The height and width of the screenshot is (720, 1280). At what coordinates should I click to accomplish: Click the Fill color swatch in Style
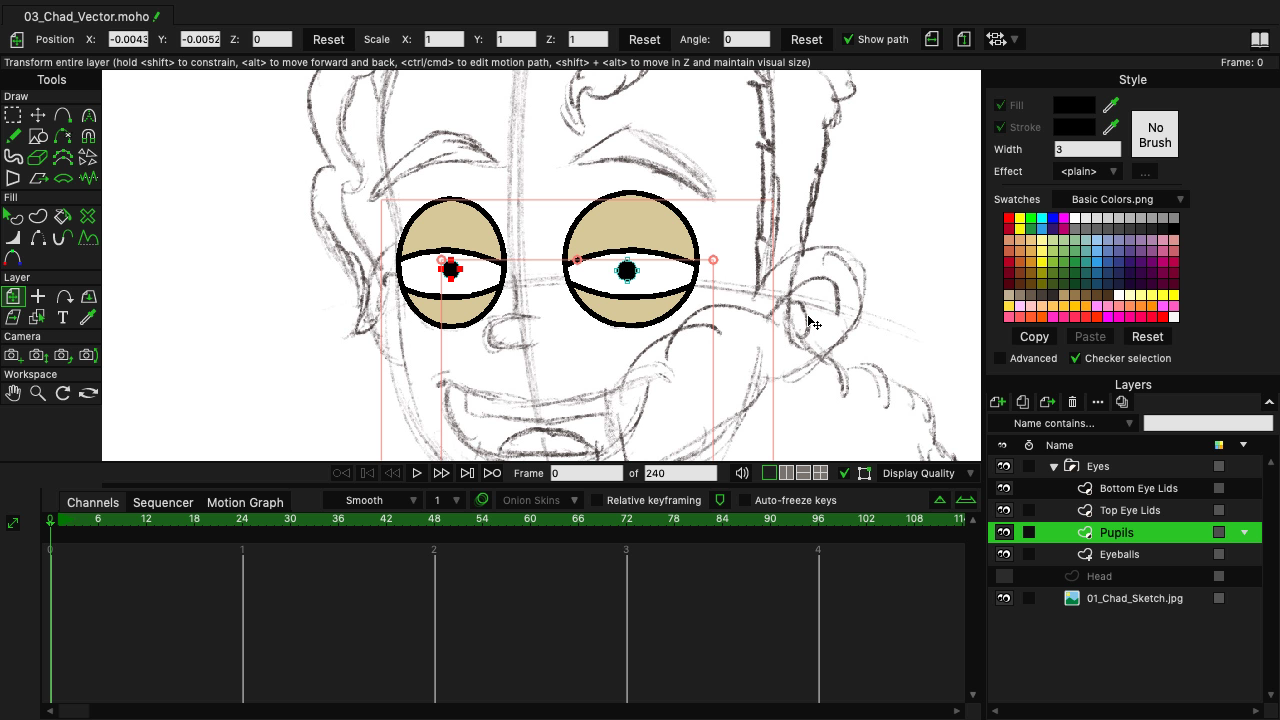(x=1074, y=105)
